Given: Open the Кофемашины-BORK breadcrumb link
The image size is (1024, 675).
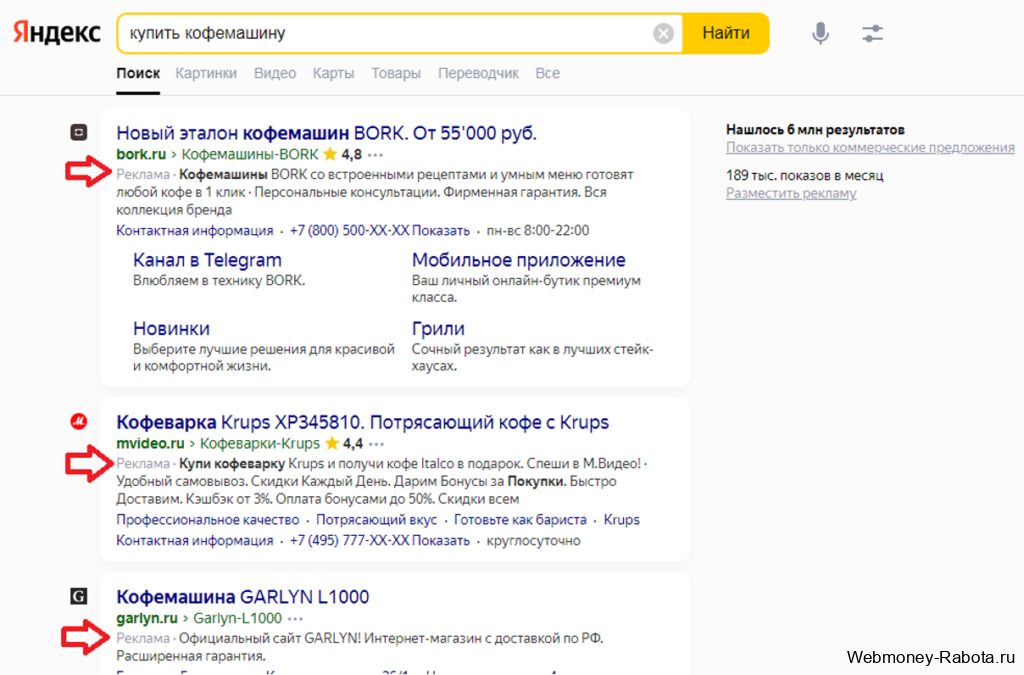Looking at the screenshot, I should tap(249, 155).
